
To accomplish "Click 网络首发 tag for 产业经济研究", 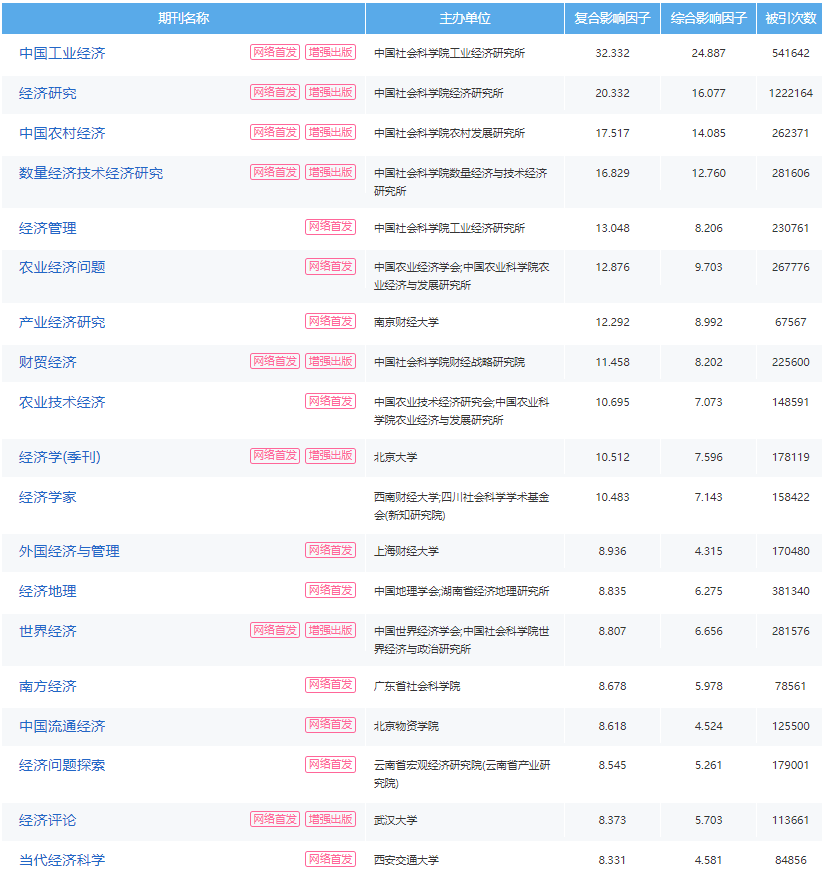I will (330, 321).
